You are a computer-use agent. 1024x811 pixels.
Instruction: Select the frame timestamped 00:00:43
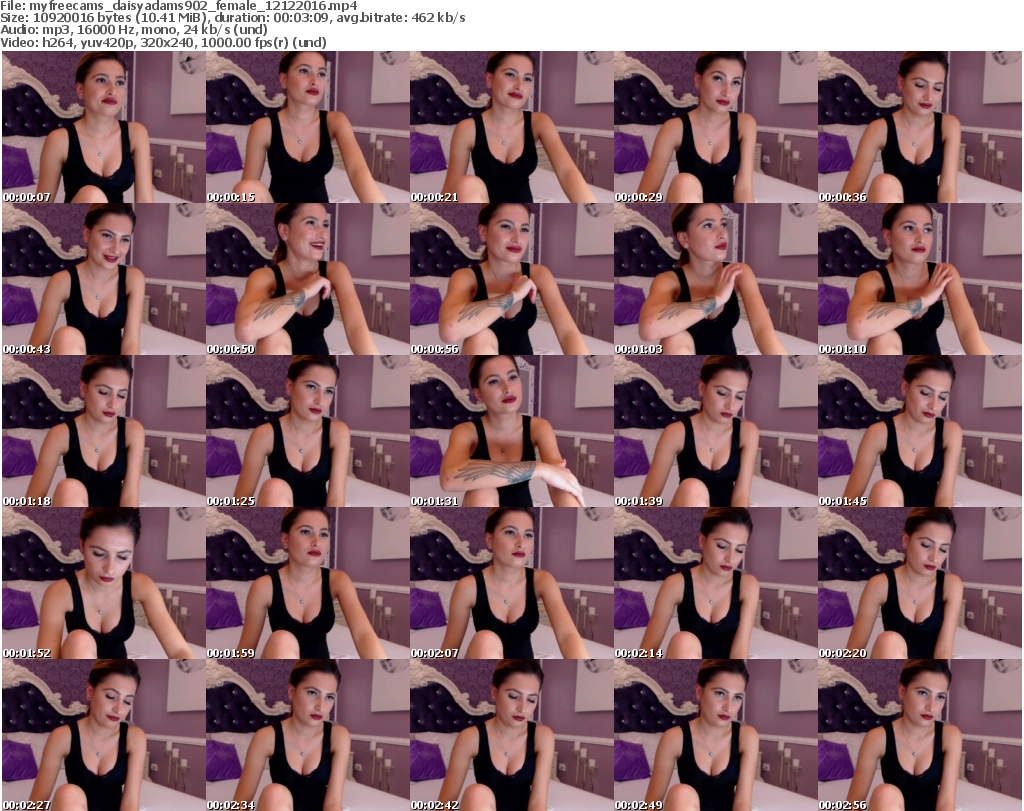click(103, 279)
